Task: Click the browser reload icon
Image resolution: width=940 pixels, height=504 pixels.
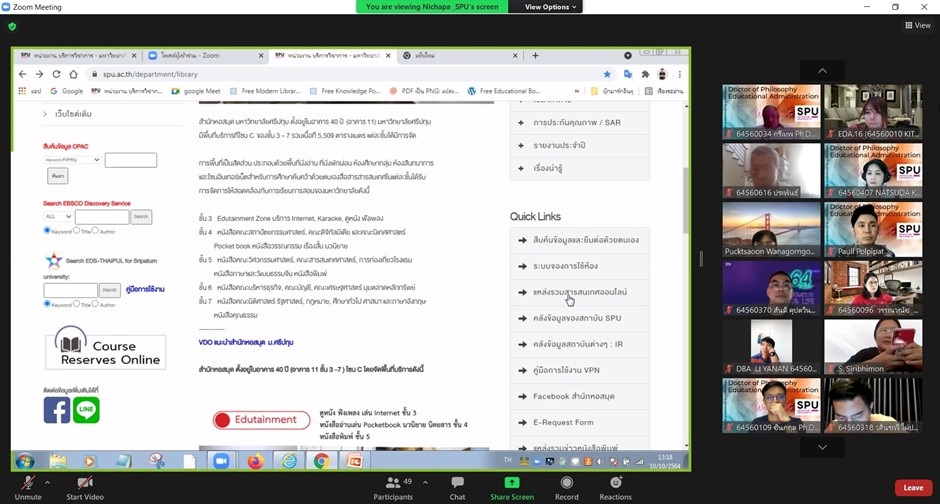Action: pyautogui.click(x=56, y=74)
